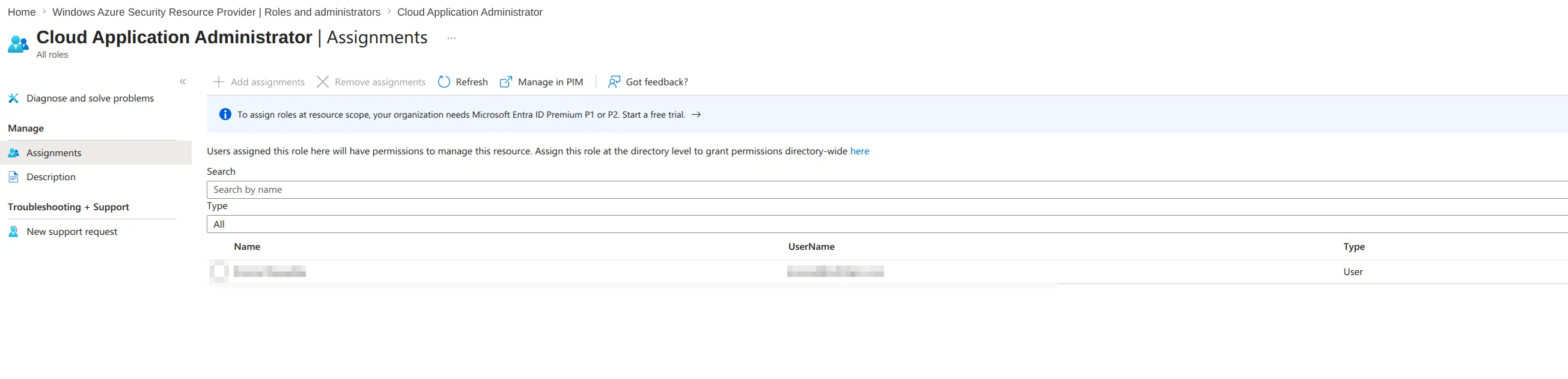Click the Diagnose wrench icon

click(13, 99)
